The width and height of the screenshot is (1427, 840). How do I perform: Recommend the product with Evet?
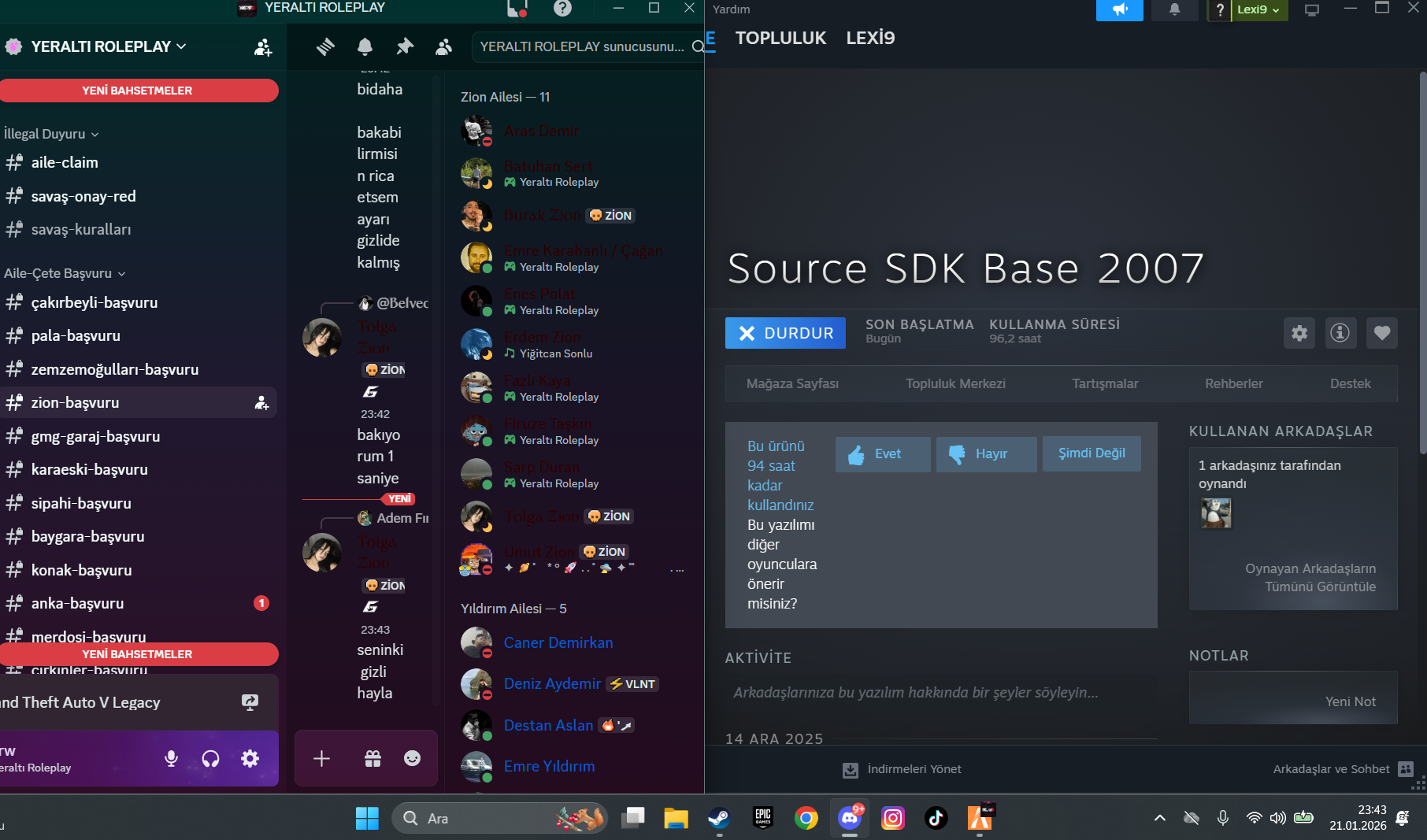pyautogui.click(x=883, y=454)
